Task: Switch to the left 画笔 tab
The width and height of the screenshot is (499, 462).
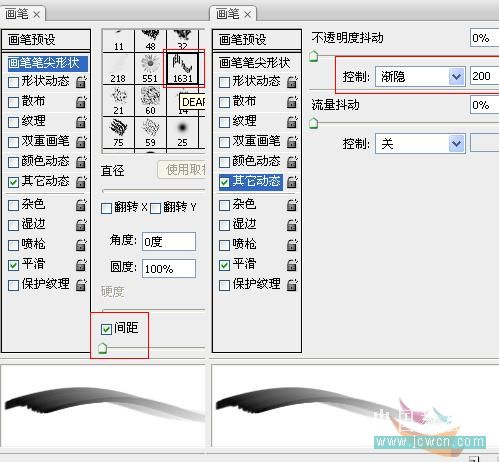Action: coord(22,14)
